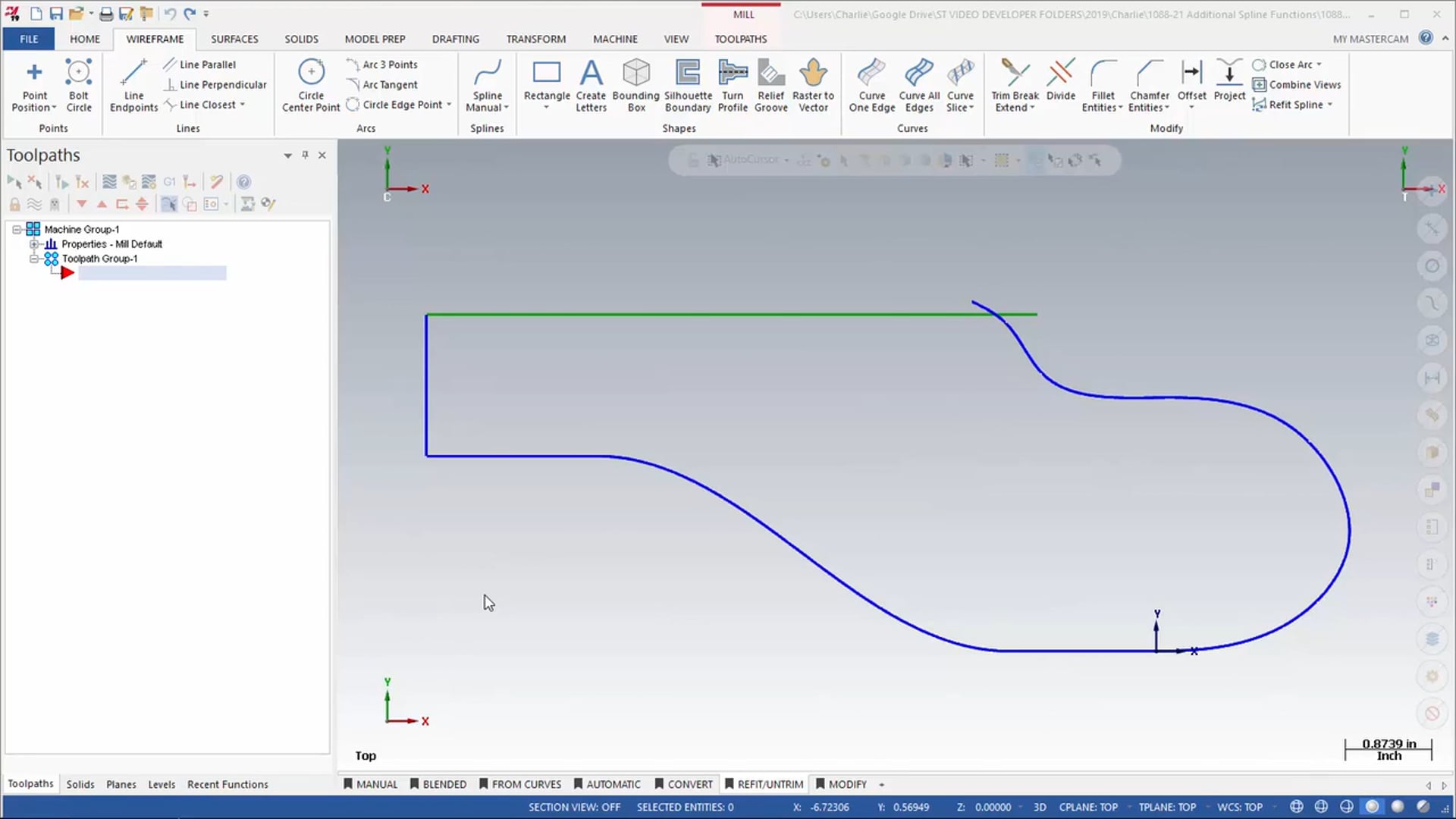Toggle SECTION VIEW off/on

[x=573, y=807]
